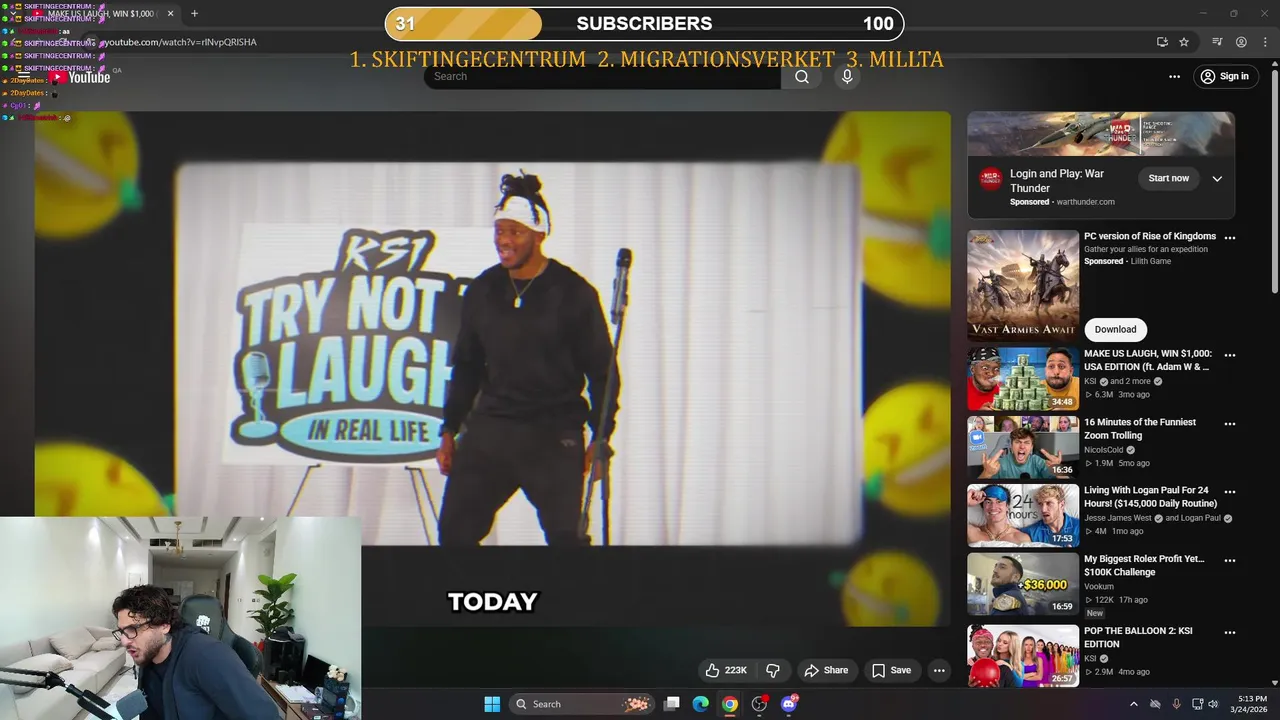Visit the Vookum channel name
The image size is (1280, 720).
pyautogui.click(x=1099, y=587)
